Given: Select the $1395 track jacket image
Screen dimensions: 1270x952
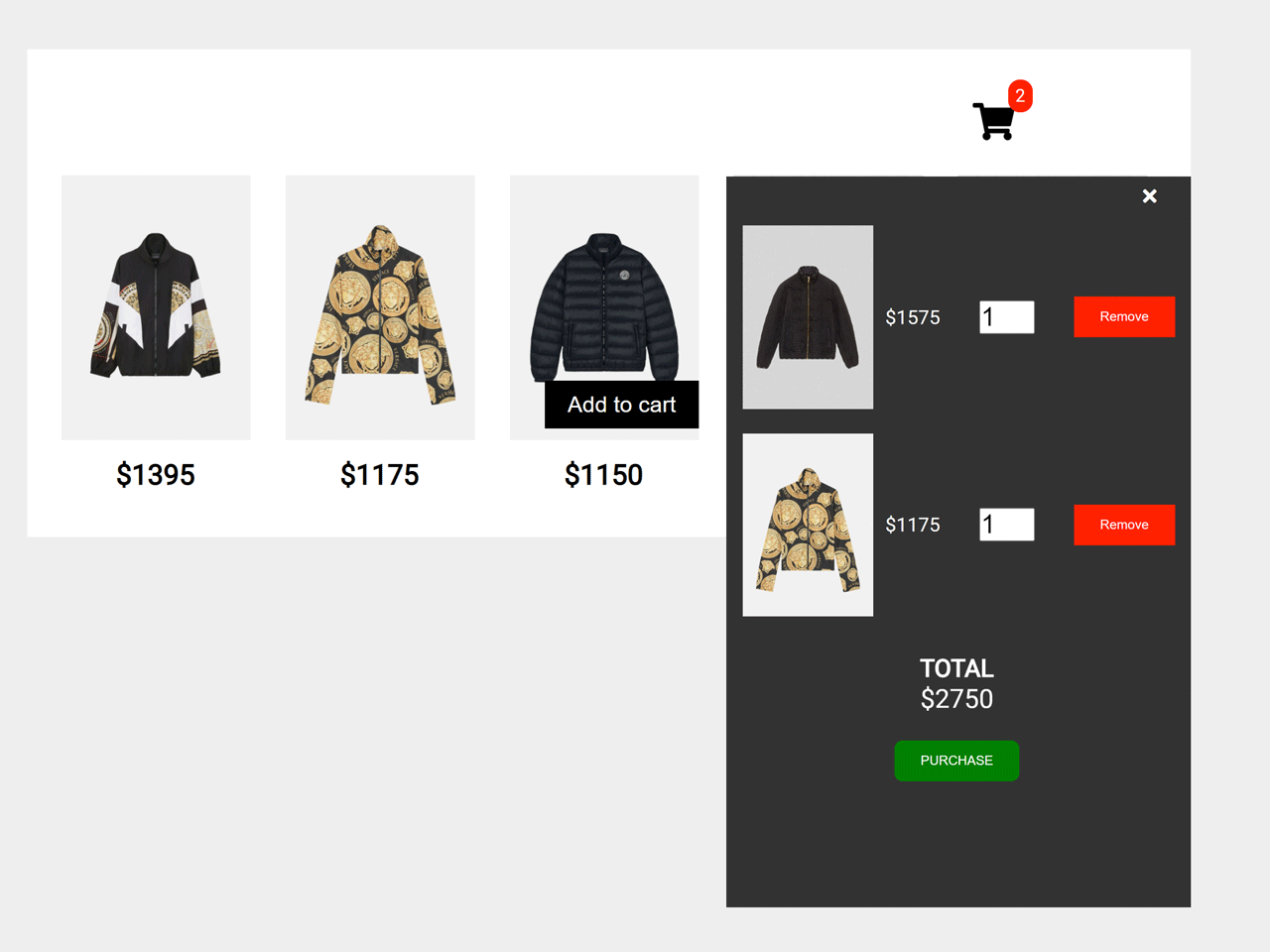Looking at the screenshot, I should (x=156, y=307).
